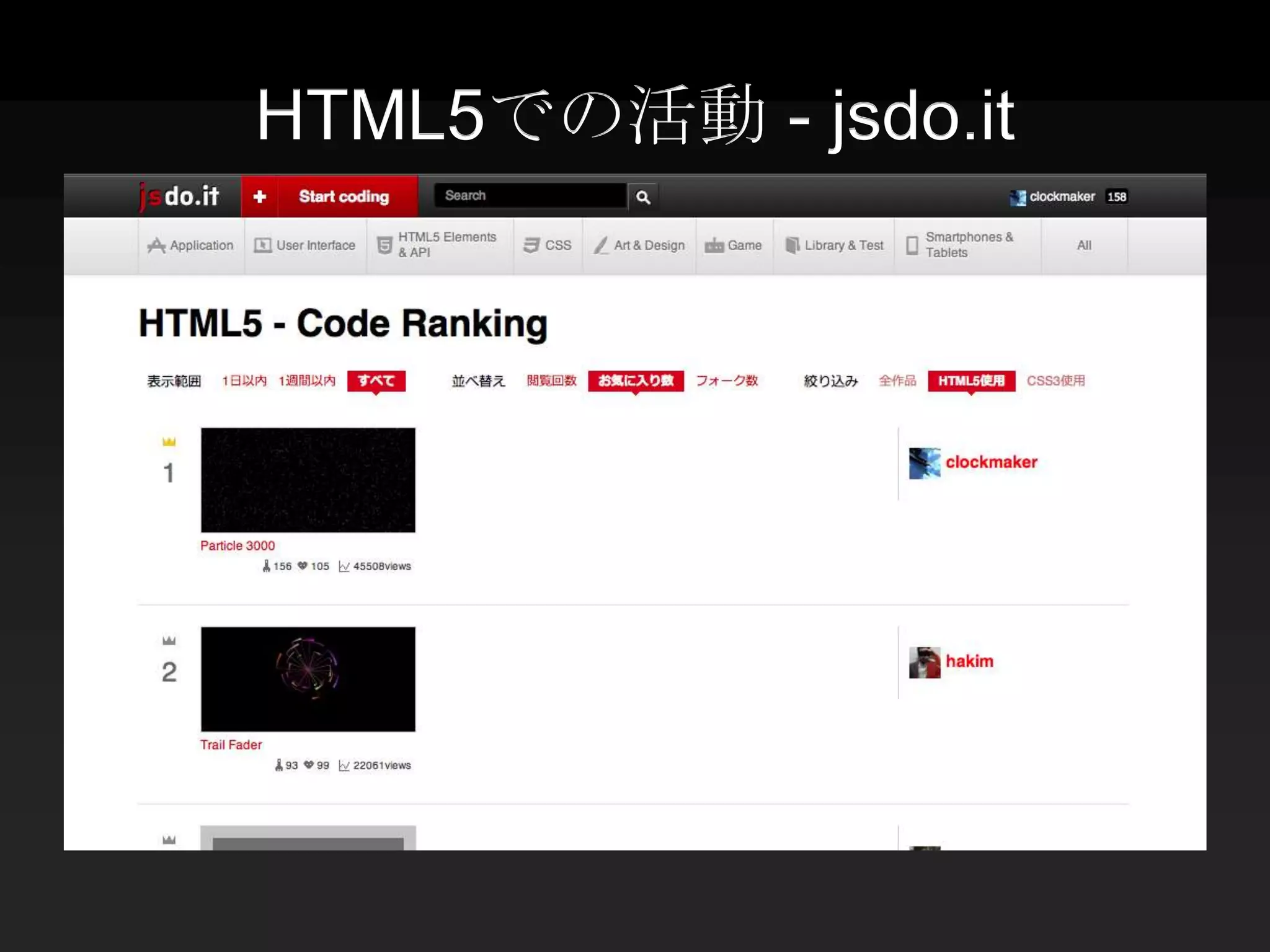Click the Application category icon
The height and width of the screenshot is (952, 1270).
(156, 245)
